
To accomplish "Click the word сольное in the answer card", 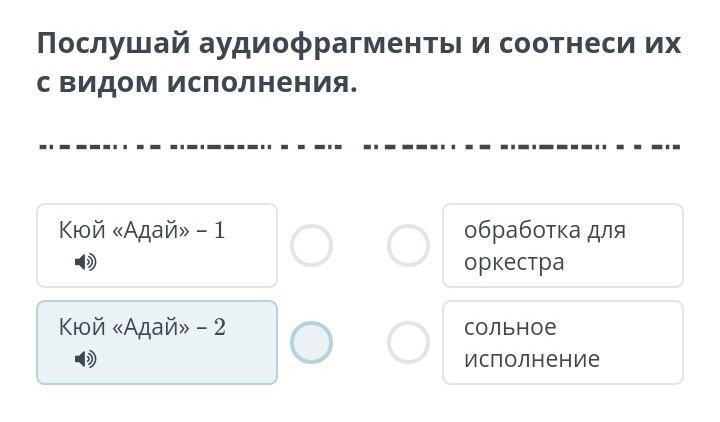I will pyautogui.click(x=510, y=327).
